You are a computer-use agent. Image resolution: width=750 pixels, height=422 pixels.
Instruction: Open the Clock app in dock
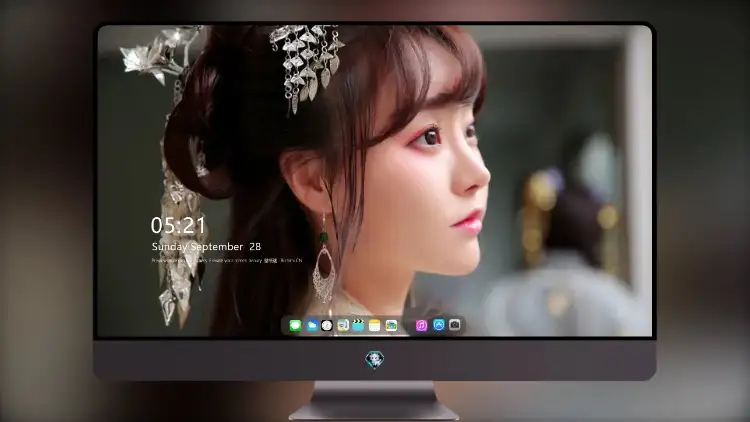pyautogui.click(x=327, y=325)
